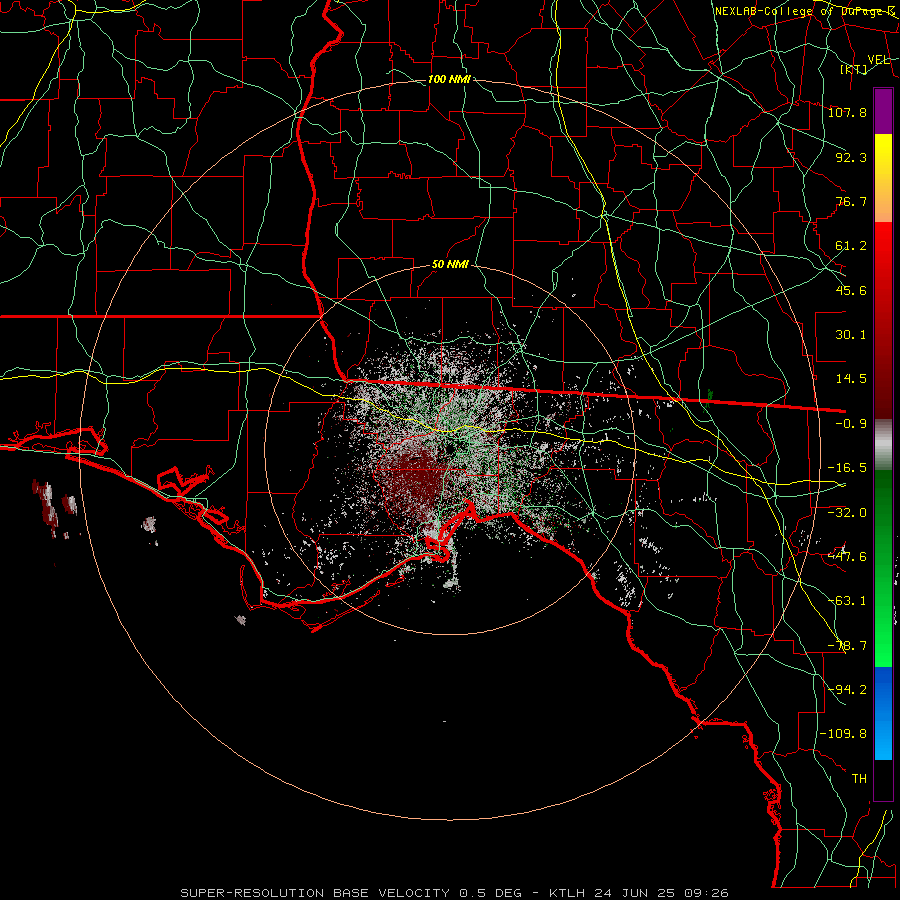Click the -0.9 velocity scale value
The width and height of the screenshot is (900, 900).
(851, 424)
